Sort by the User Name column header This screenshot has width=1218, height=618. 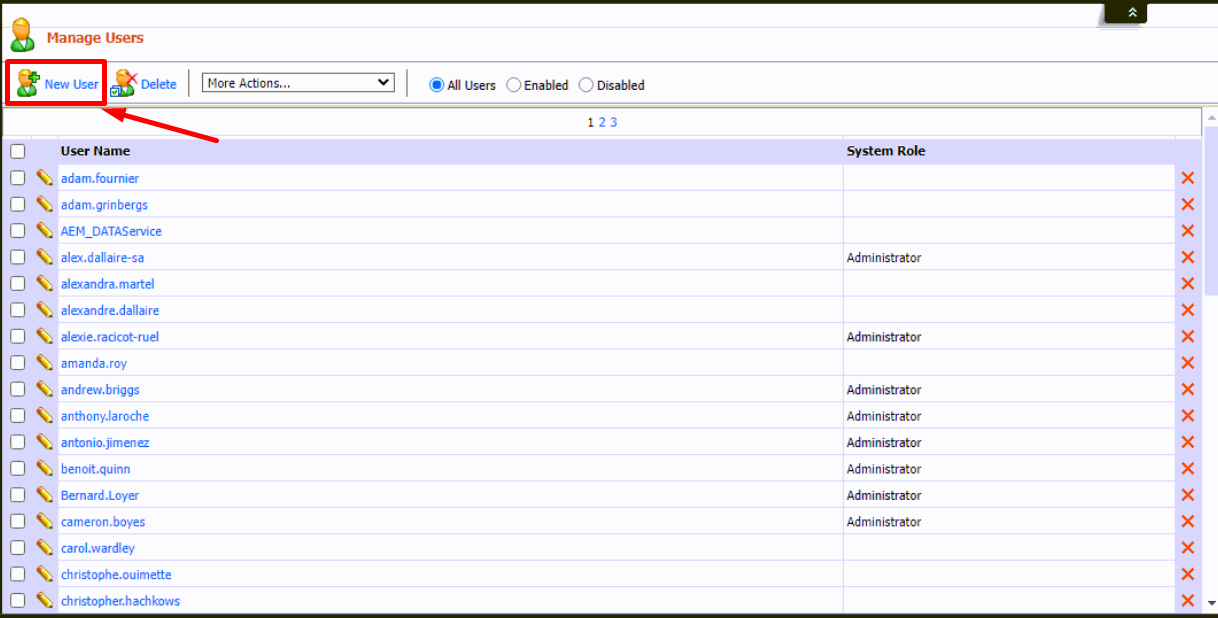coord(95,151)
